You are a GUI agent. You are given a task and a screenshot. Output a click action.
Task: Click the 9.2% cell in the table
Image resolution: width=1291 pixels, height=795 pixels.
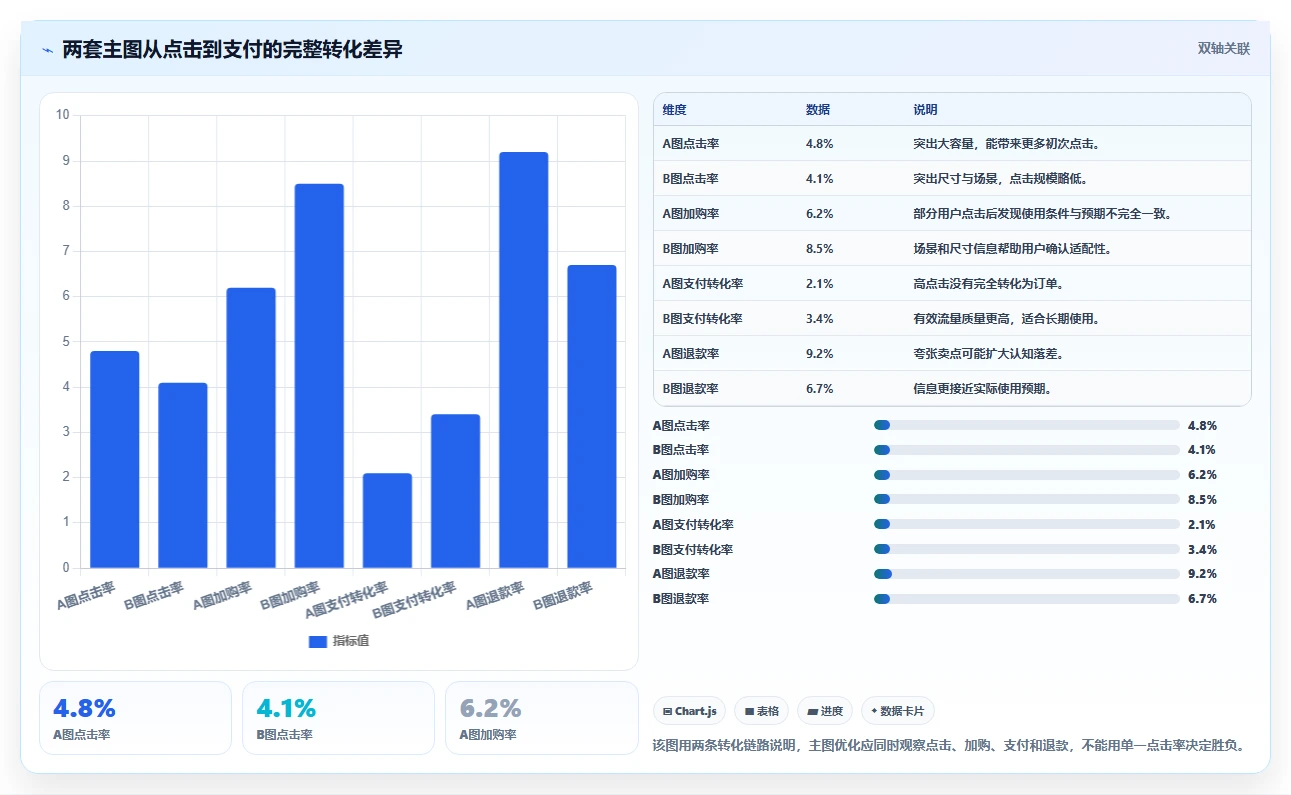click(x=819, y=354)
